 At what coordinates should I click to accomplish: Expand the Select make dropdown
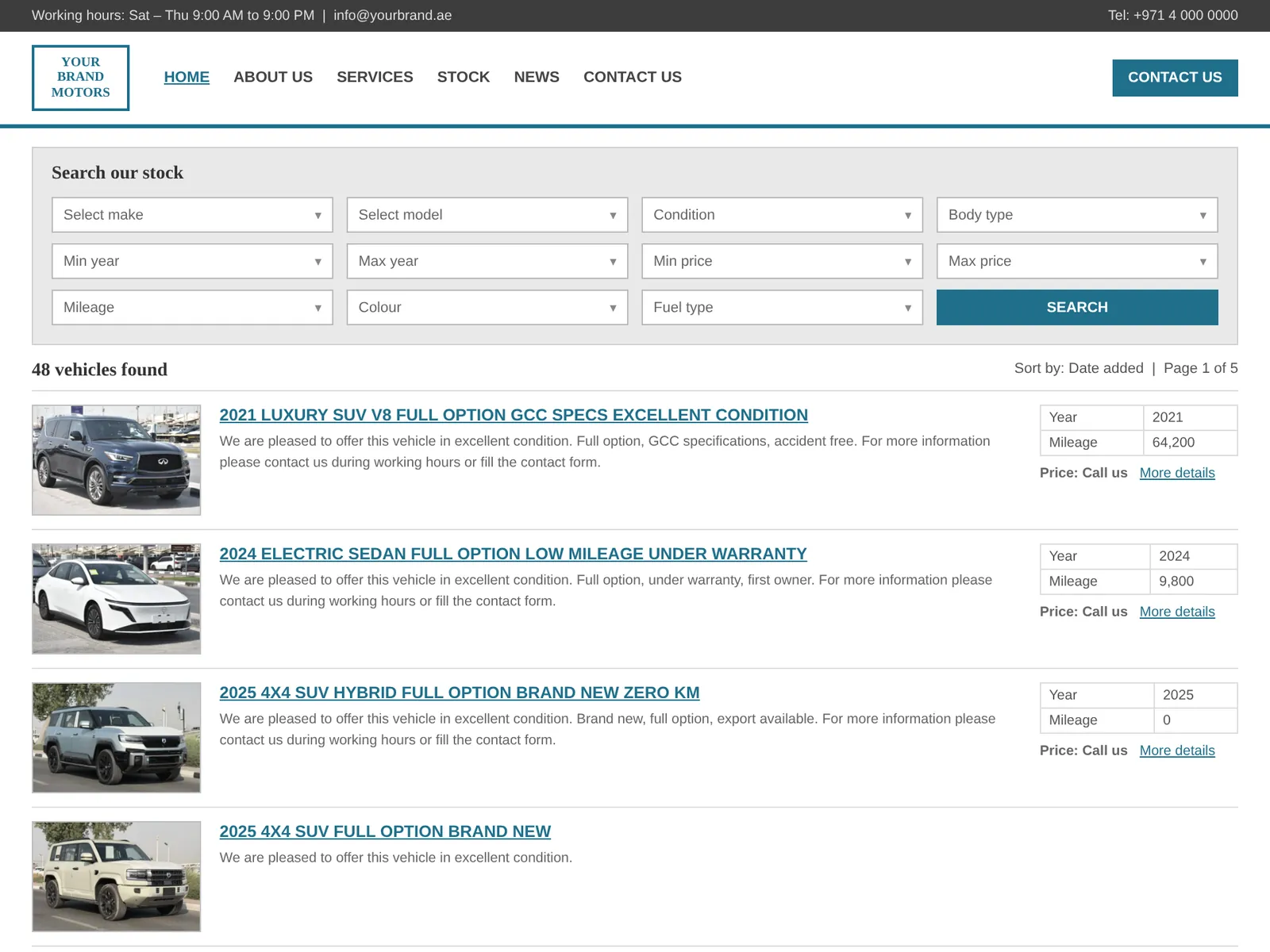pyautogui.click(x=192, y=215)
